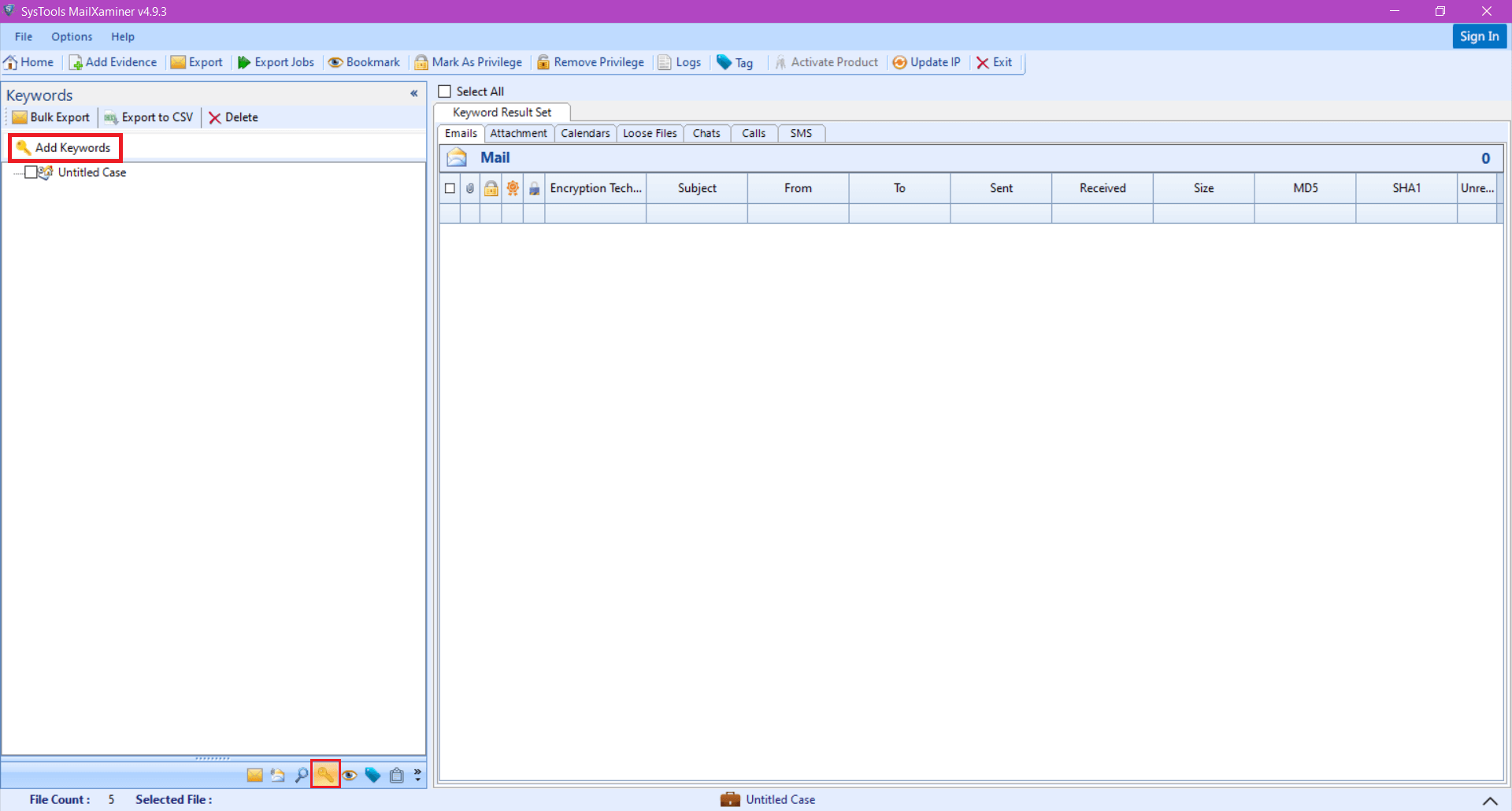Open the Help menu

122,36
